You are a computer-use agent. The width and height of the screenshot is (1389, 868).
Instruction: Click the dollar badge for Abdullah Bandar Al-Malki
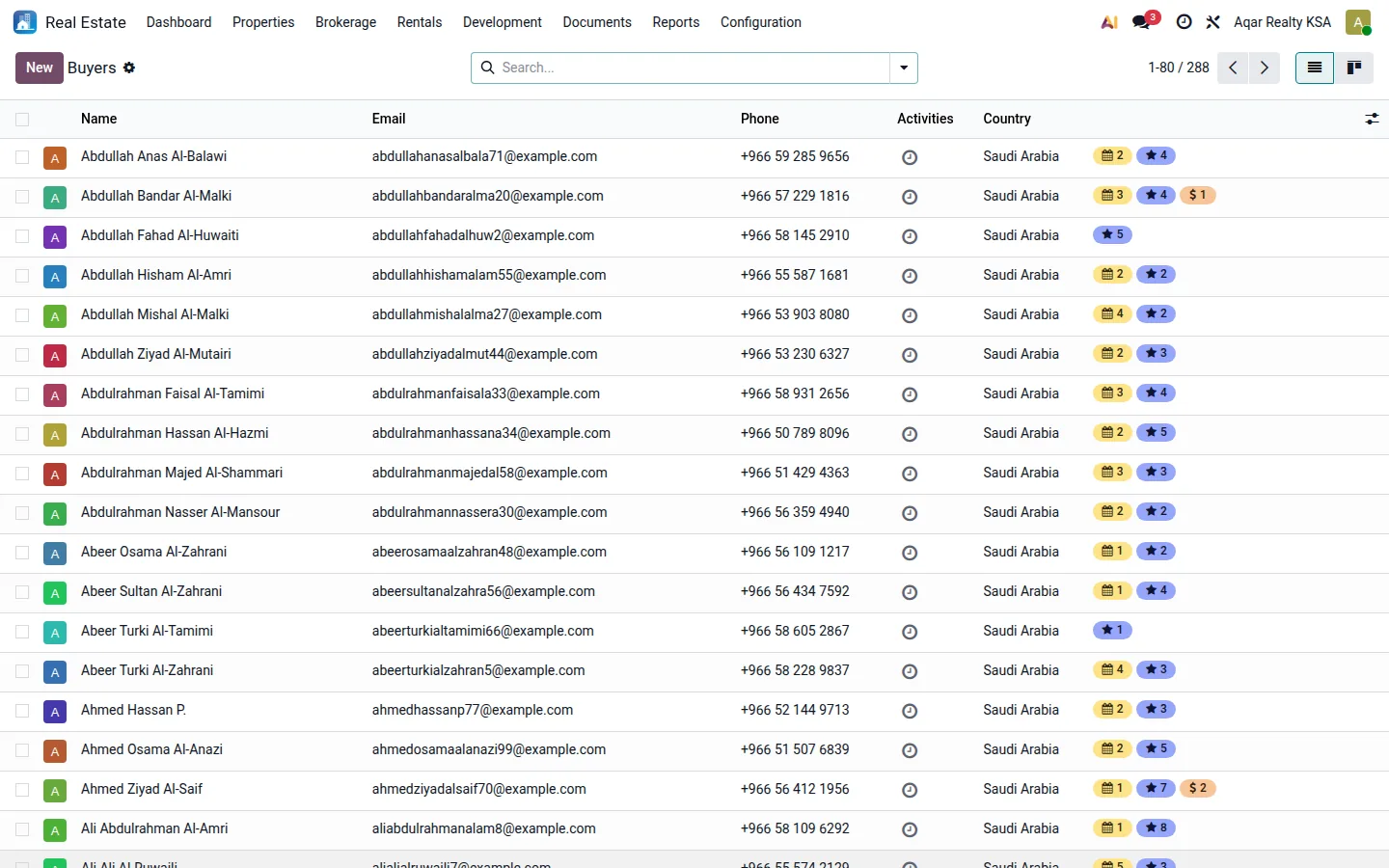click(1198, 195)
